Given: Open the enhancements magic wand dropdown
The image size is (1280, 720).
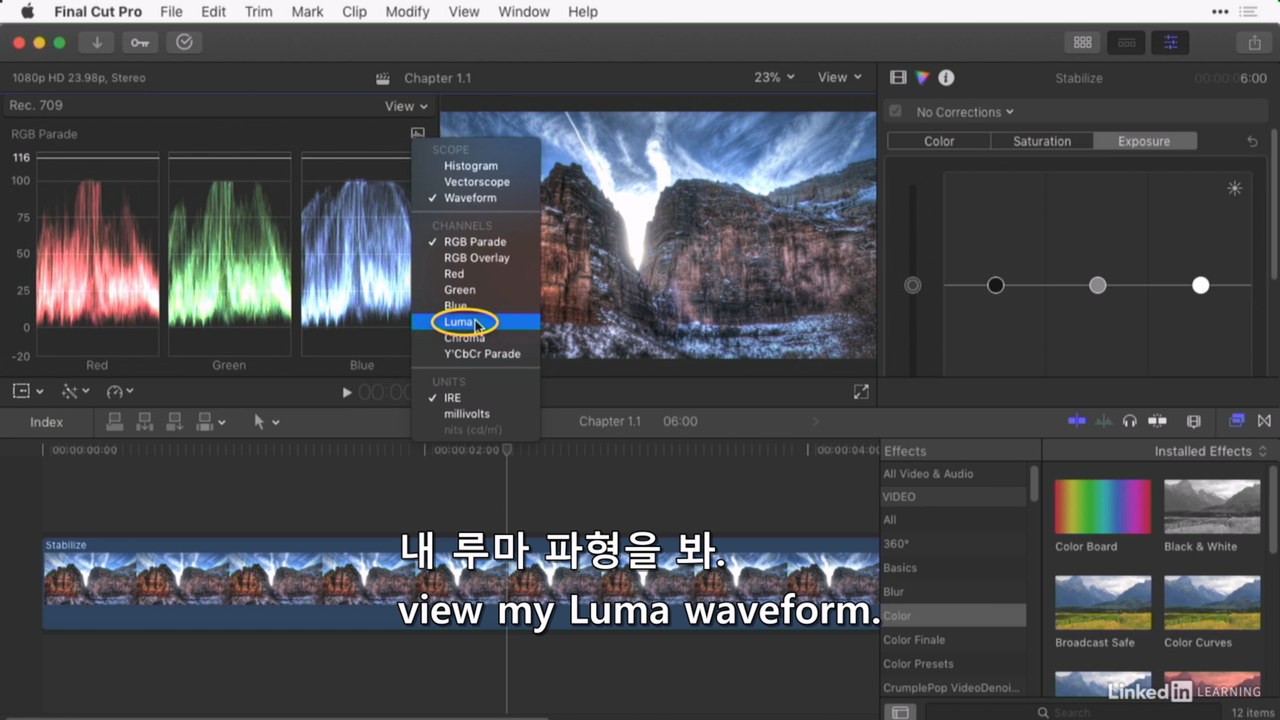Looking at the screenshot, I should coord(75,391).
